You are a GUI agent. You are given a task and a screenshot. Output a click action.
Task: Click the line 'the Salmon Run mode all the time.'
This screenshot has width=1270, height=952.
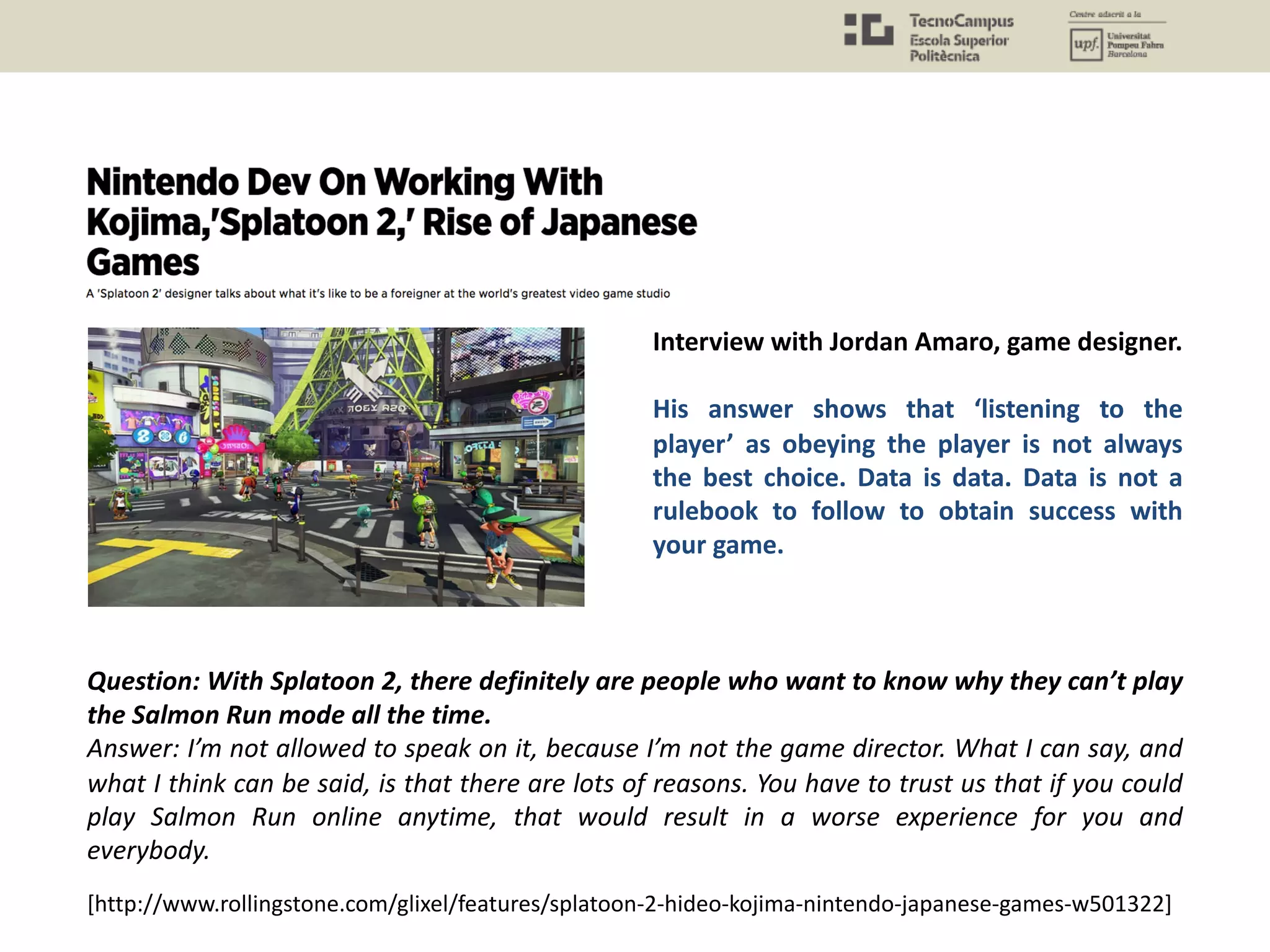tap(289, 715)
